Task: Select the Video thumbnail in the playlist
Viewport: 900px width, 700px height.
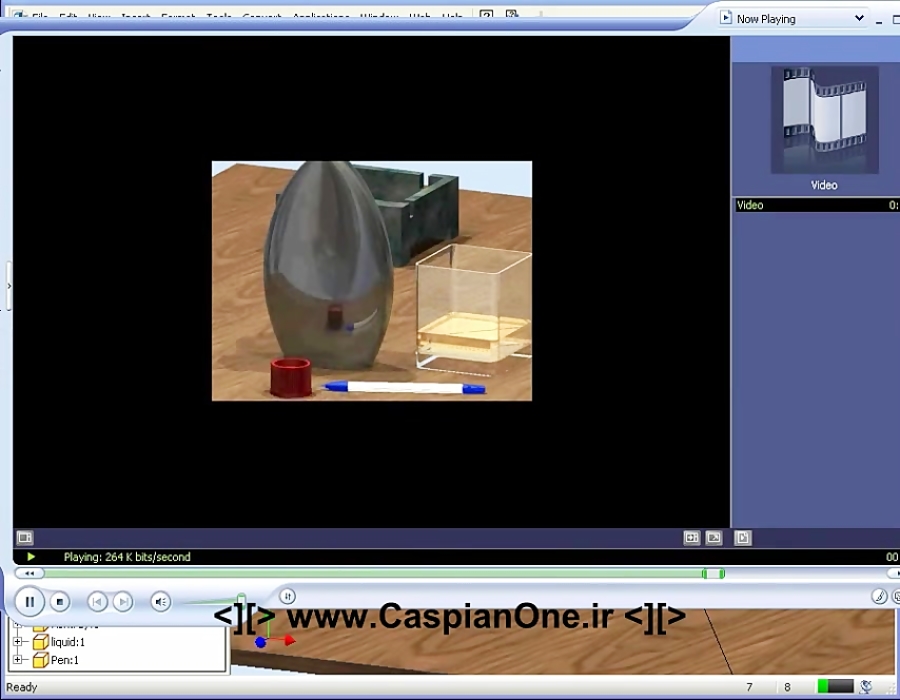Action: point(823,120)
